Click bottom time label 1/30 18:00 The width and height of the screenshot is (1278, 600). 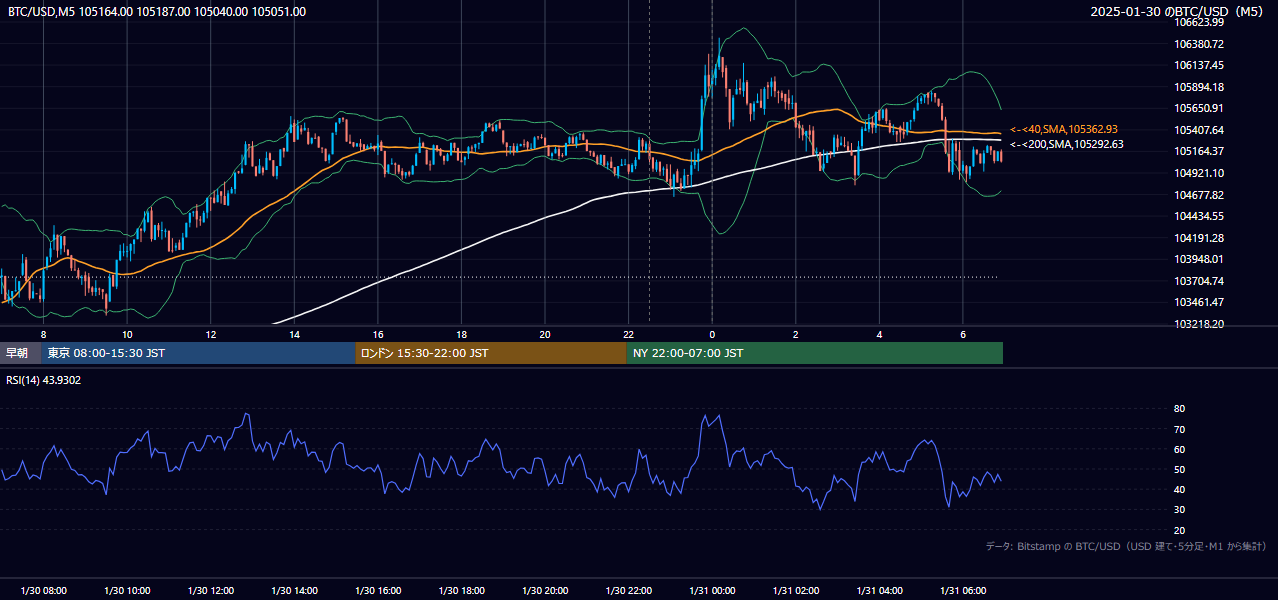tap(461, 591)
